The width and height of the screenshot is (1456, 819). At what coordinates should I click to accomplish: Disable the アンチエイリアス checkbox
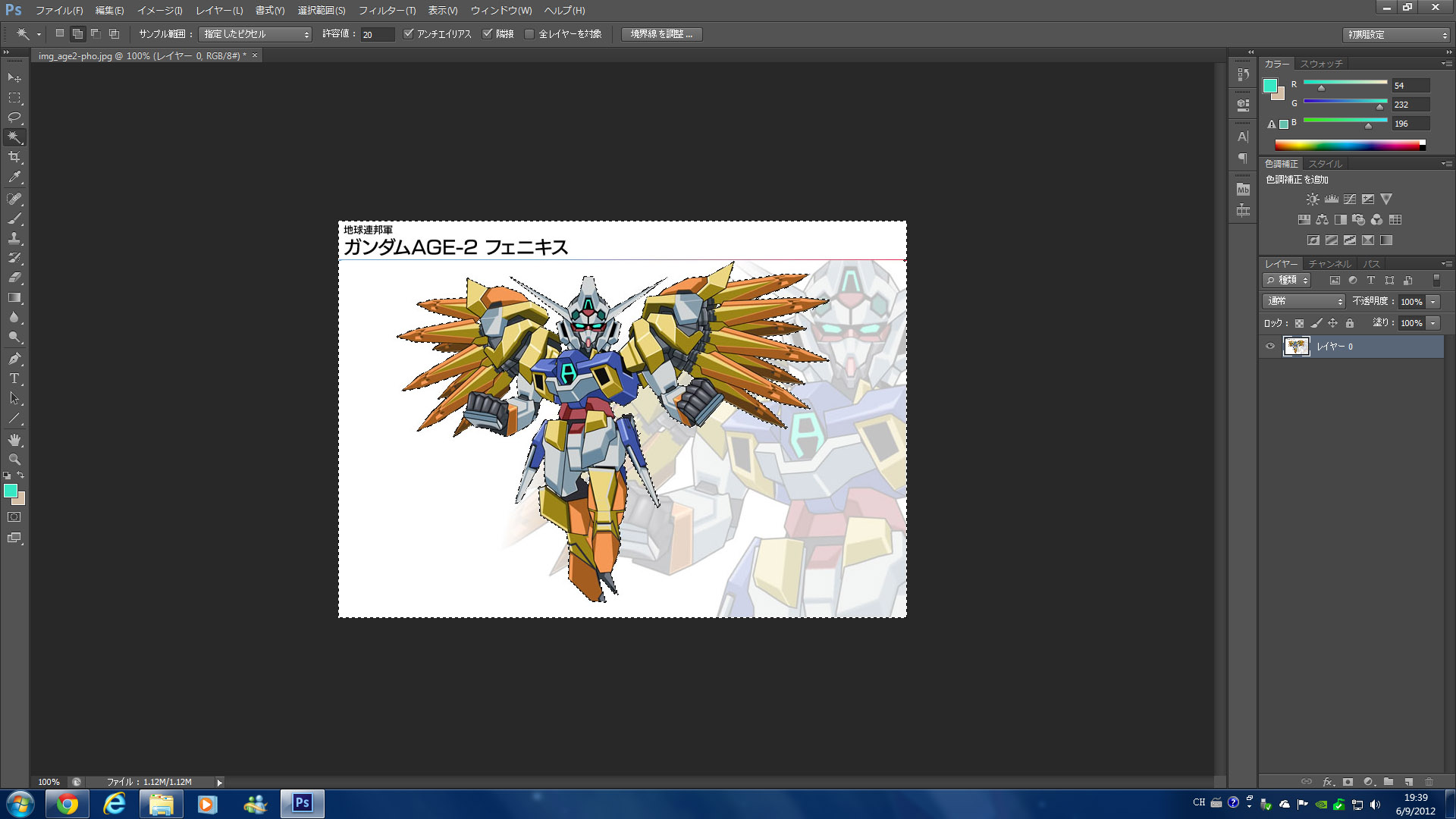[x=409, y=34]
